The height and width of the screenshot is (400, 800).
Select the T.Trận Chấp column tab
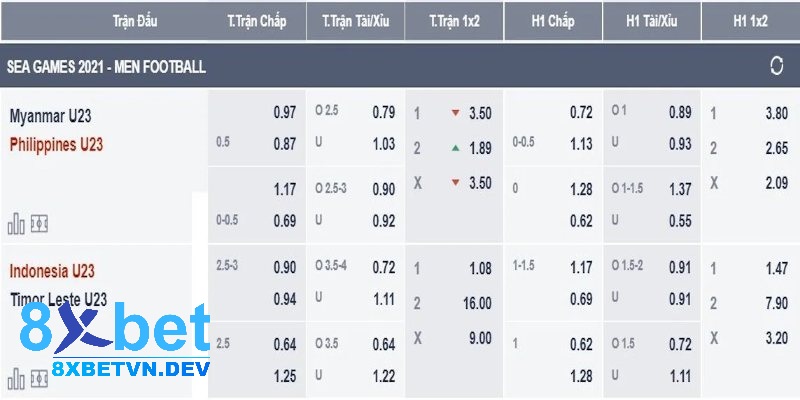(257, 21)
